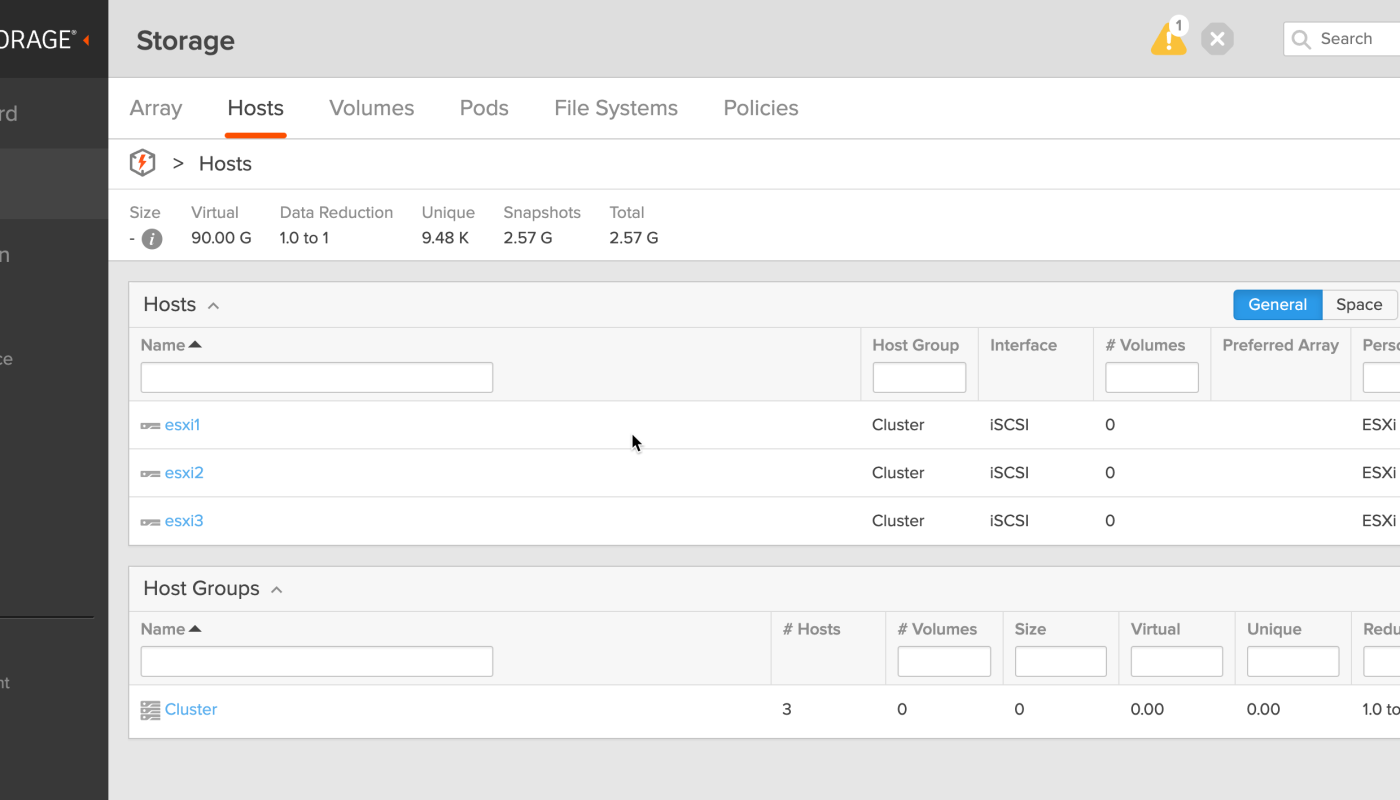Image resolution: width=1400 pixels, height=800 pixels.
Task: Click the host group icon beside Cluster
Action: pos(150,710)
